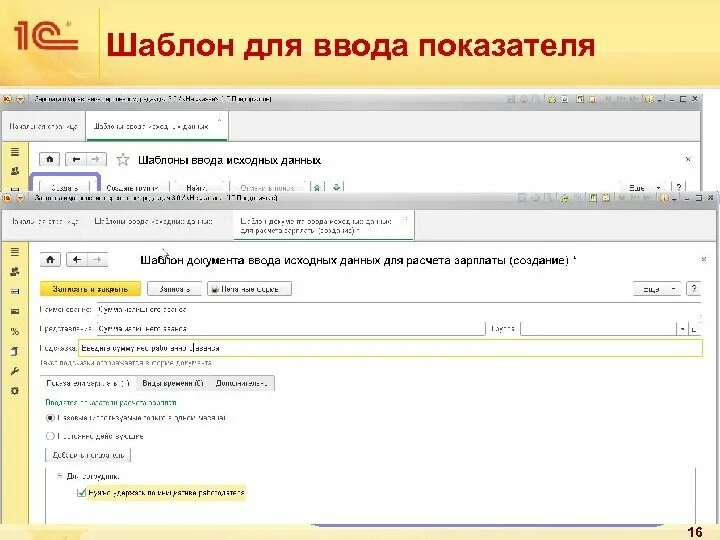Open the Еще dropdown in back window toolbar

coord(644,187)
